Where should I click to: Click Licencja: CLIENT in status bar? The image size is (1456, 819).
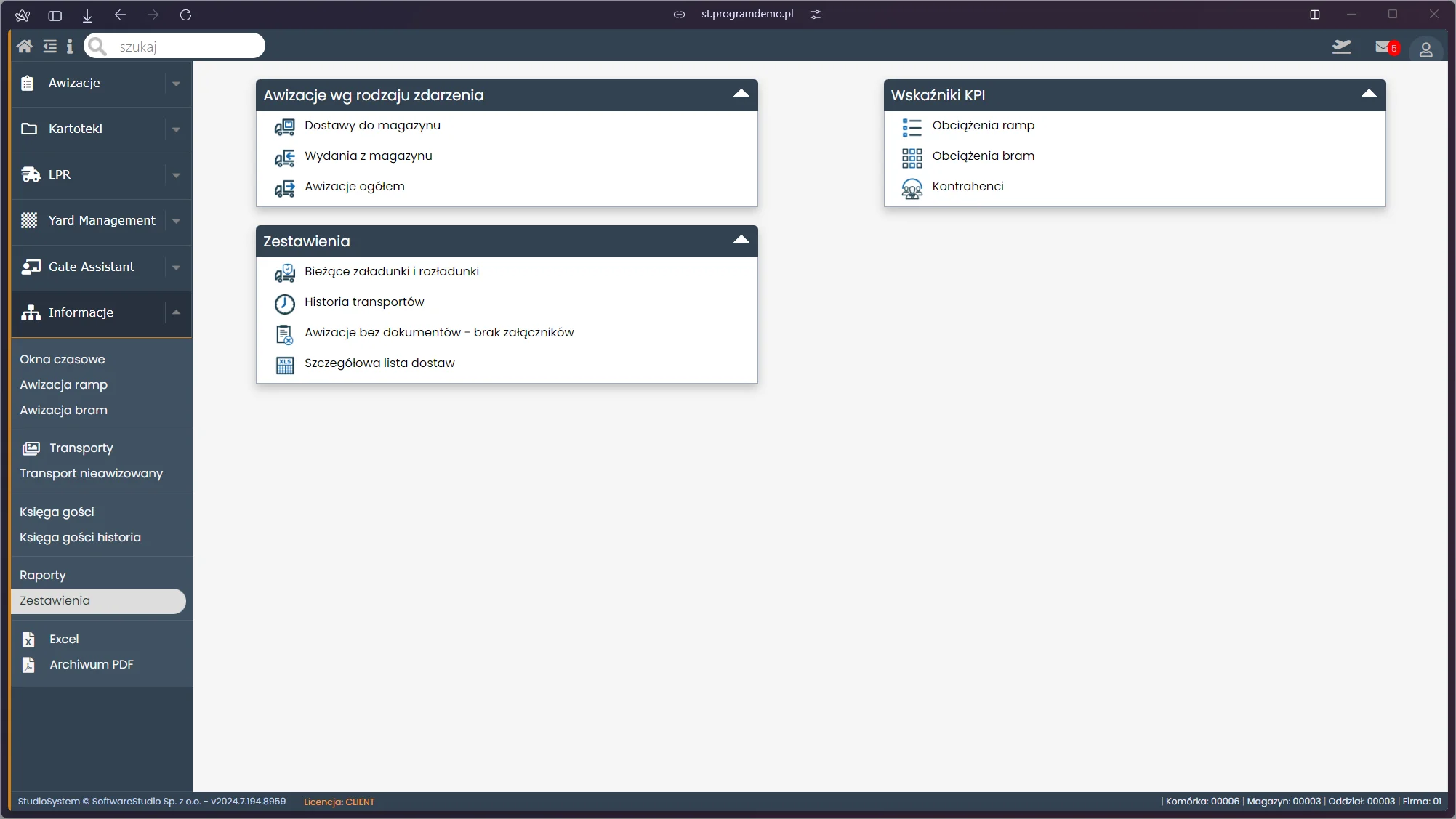339,802
